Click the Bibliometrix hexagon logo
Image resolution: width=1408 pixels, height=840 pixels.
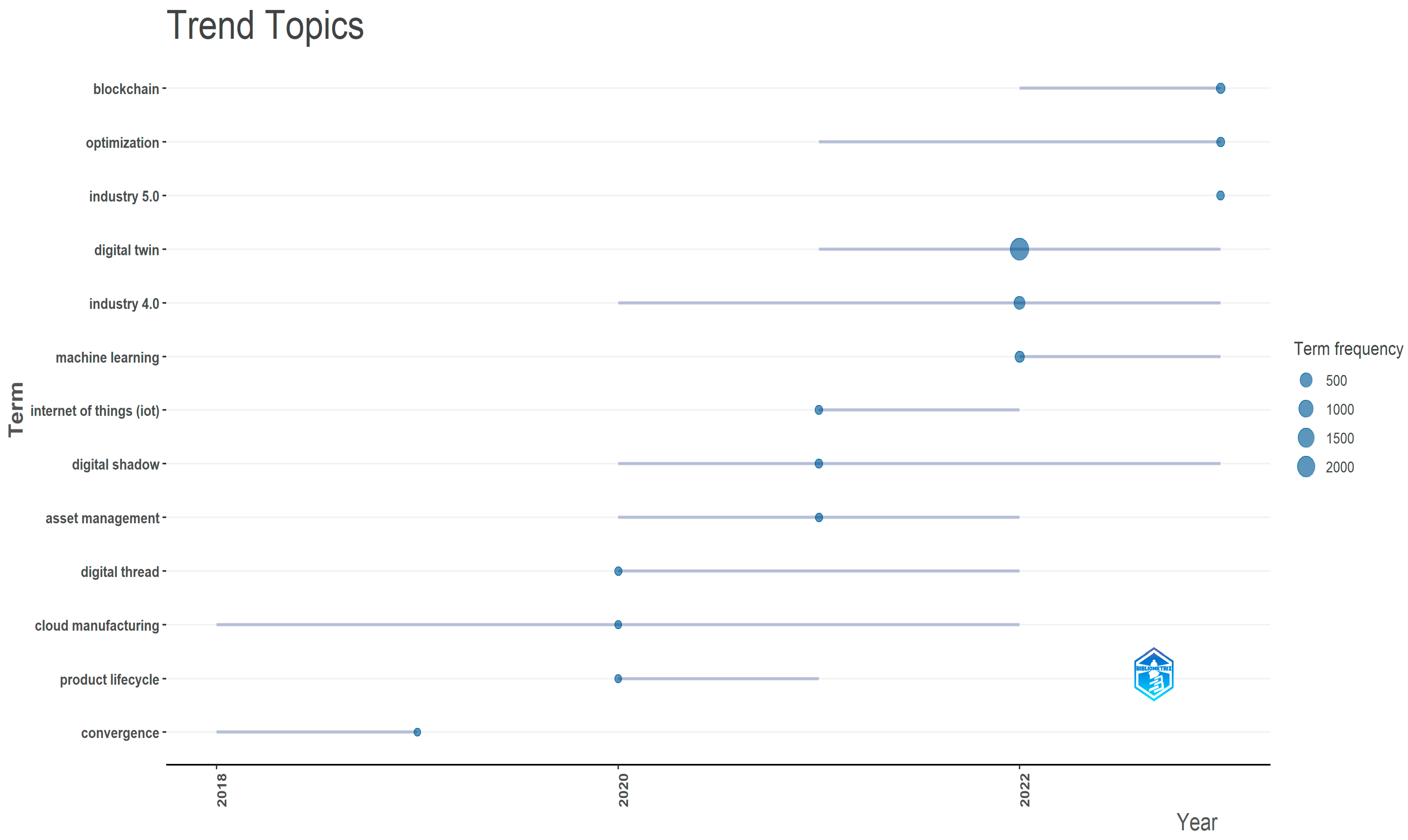1153,674
